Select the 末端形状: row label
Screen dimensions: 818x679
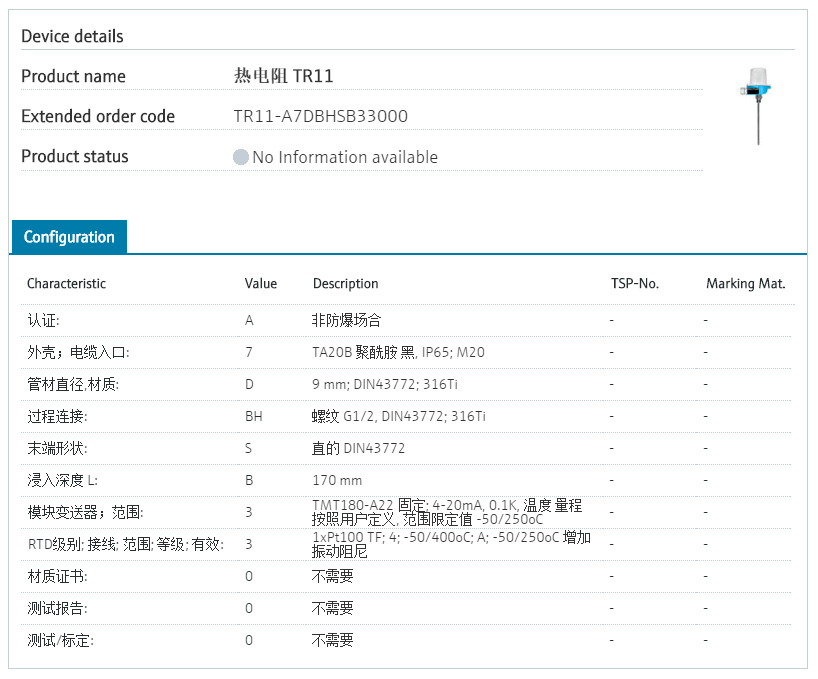(57, 448)
